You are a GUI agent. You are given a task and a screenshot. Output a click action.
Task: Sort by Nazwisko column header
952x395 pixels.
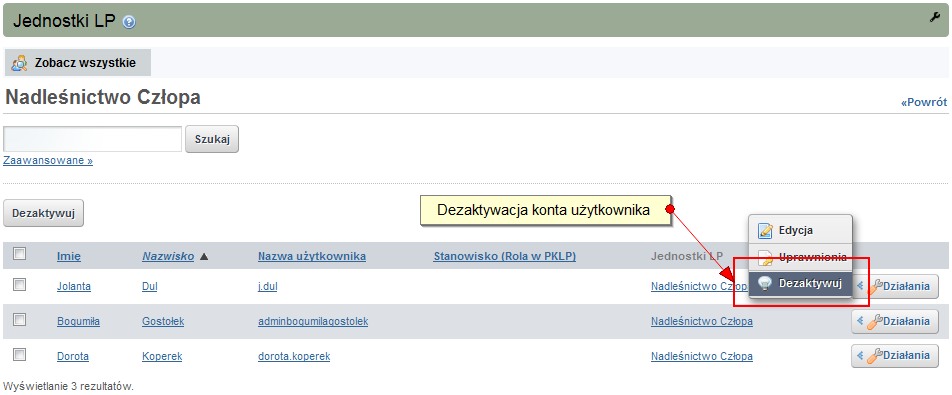[x=168, y=257]
